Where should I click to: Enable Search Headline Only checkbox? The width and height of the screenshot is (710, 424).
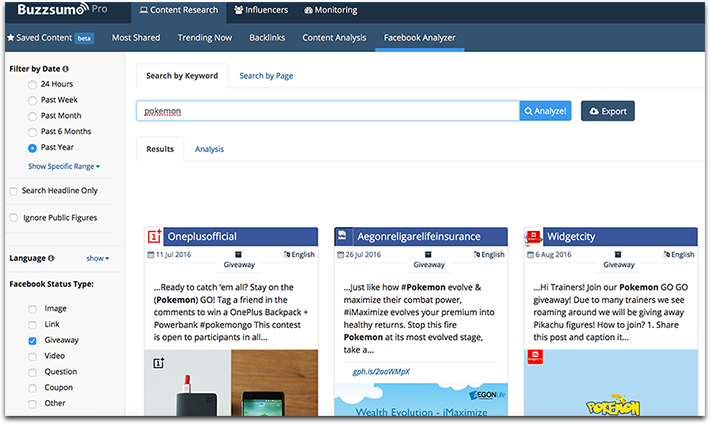[13, 190]
